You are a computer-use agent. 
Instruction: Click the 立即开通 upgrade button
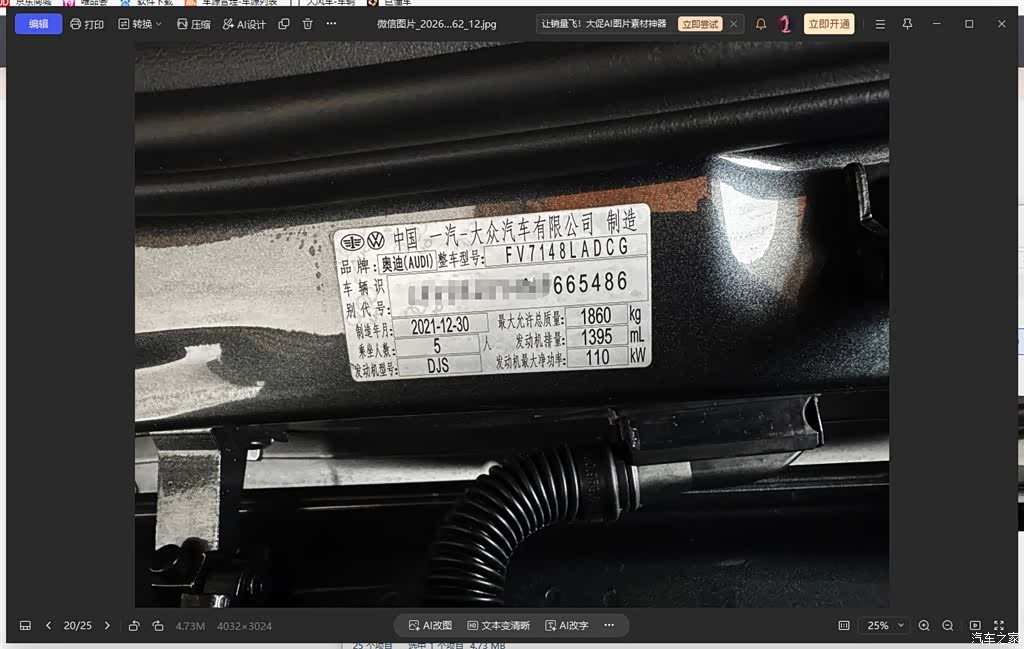(x=829, y=24)
